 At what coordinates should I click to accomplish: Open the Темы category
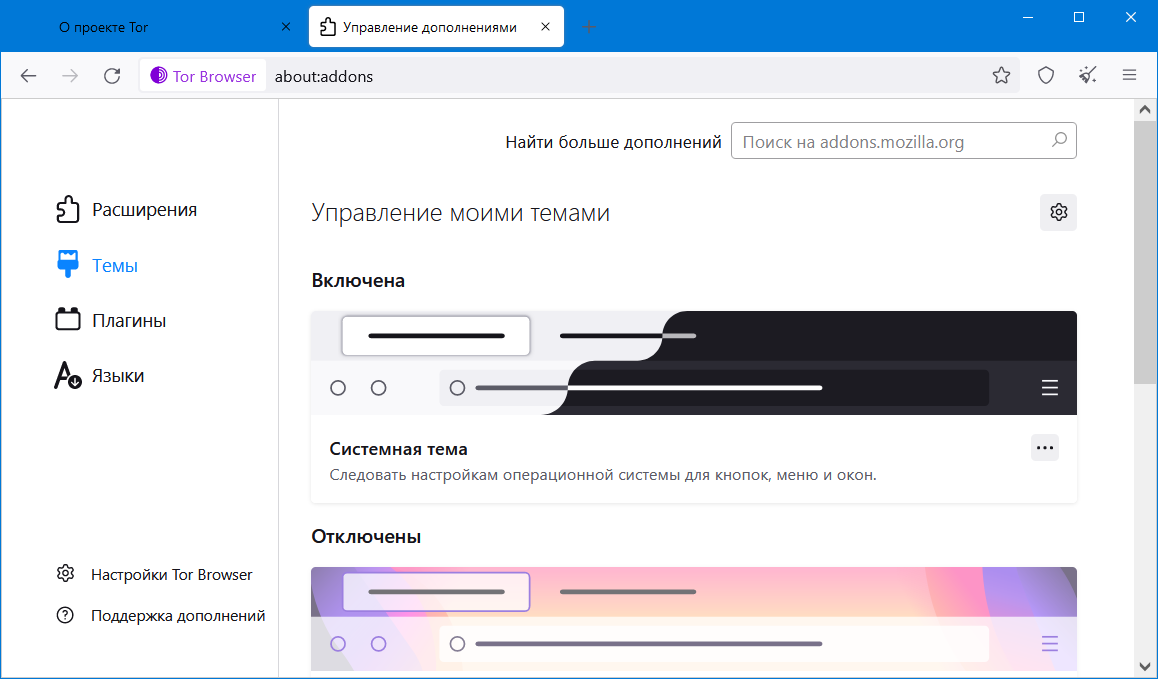coord(97,265)
